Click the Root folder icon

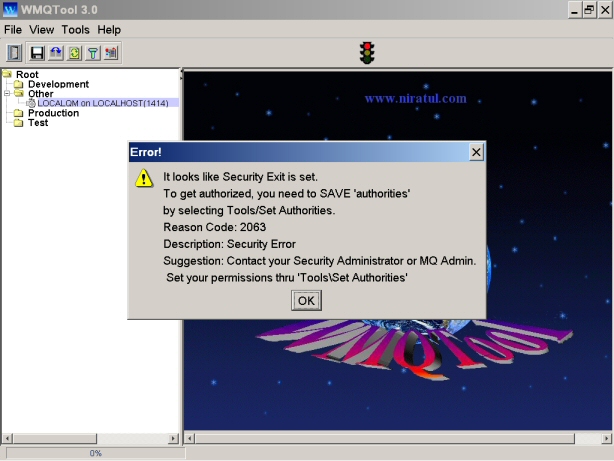[7, 74]
